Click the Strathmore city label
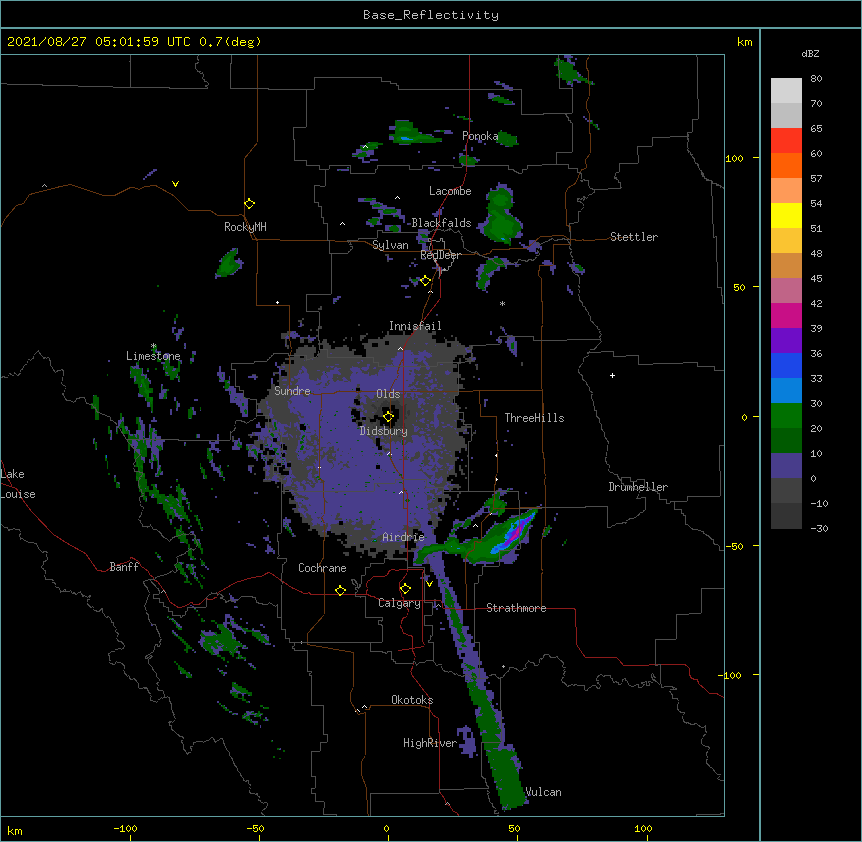This screenshot has height=842, width=862. [x=516, y=608]
